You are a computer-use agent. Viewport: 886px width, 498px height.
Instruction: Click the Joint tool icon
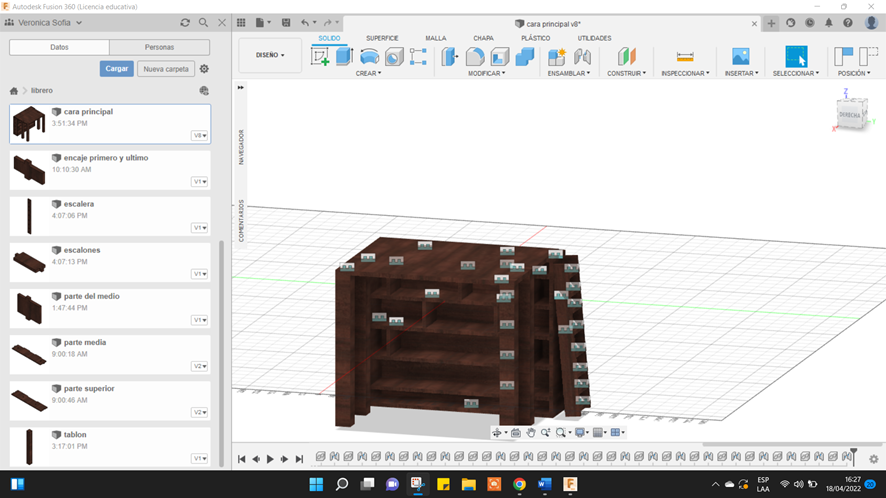[x=582, y=57]
